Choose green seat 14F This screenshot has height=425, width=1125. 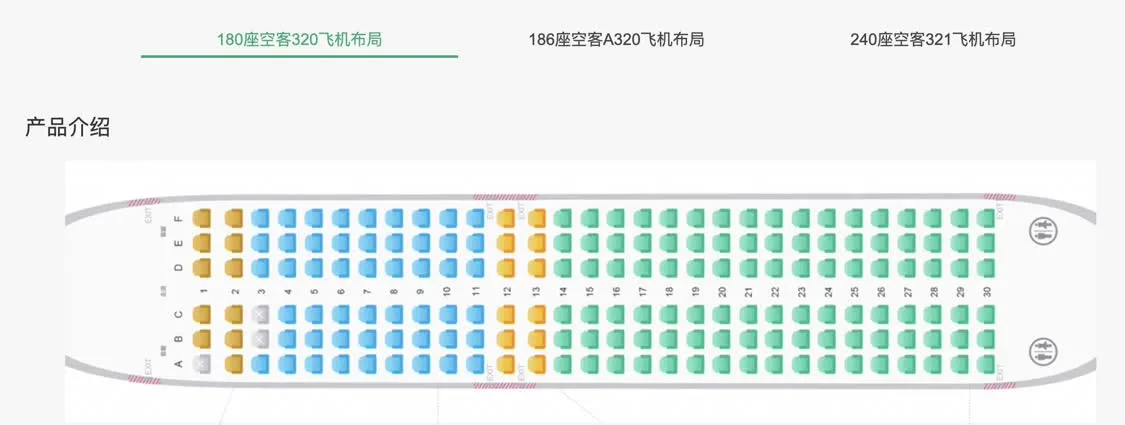tap(563, 218)
